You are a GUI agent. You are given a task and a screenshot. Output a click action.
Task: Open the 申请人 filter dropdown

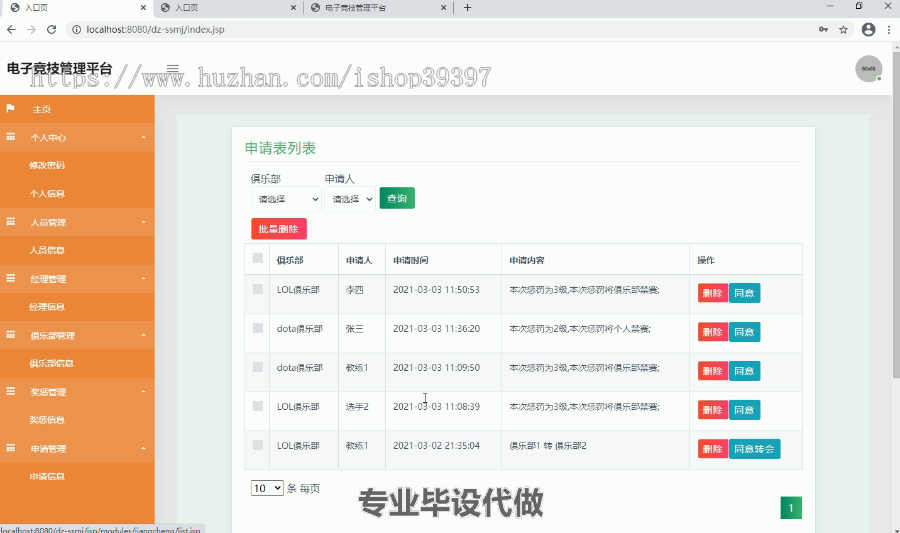click(x=350, y=199)
